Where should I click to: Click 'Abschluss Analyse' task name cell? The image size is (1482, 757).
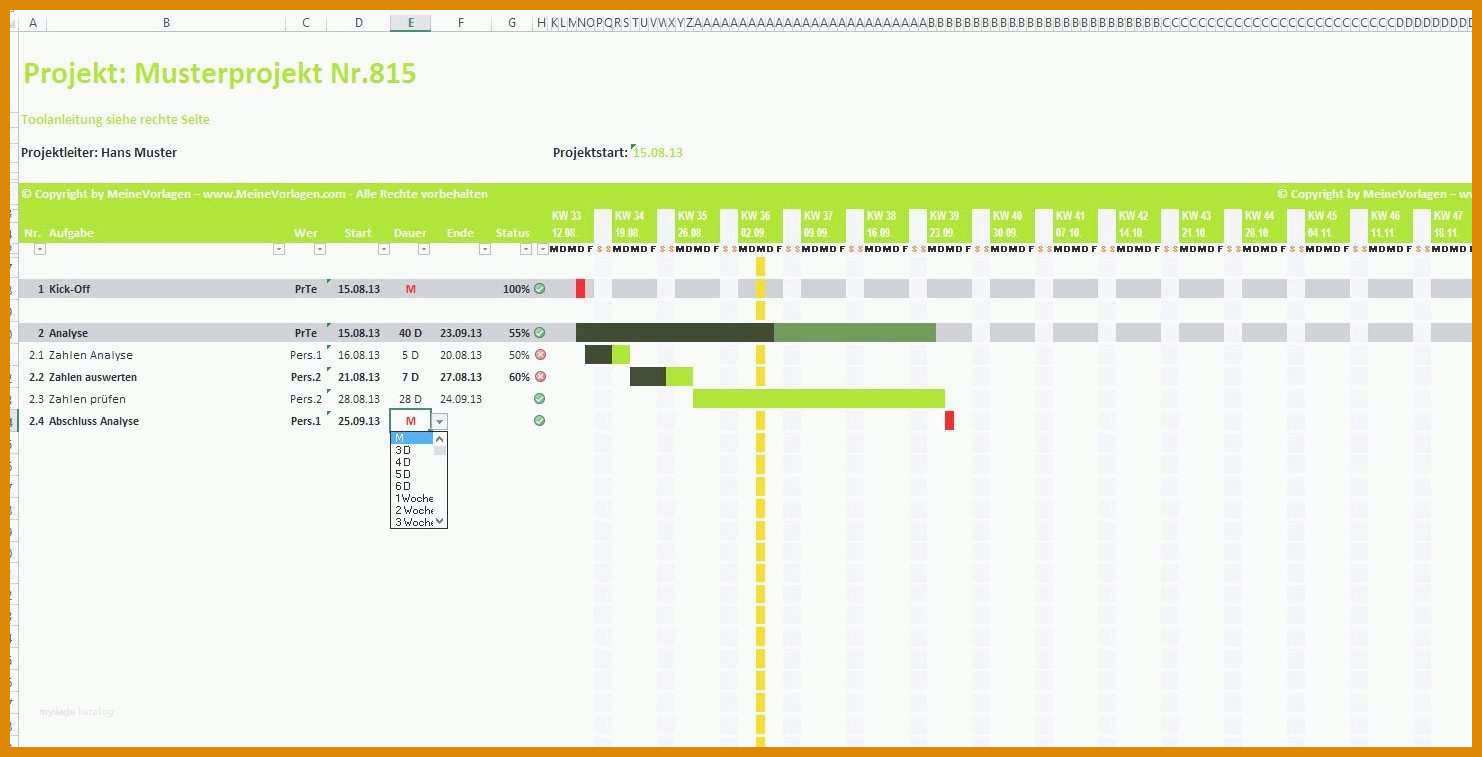click(x=94, y=421)
